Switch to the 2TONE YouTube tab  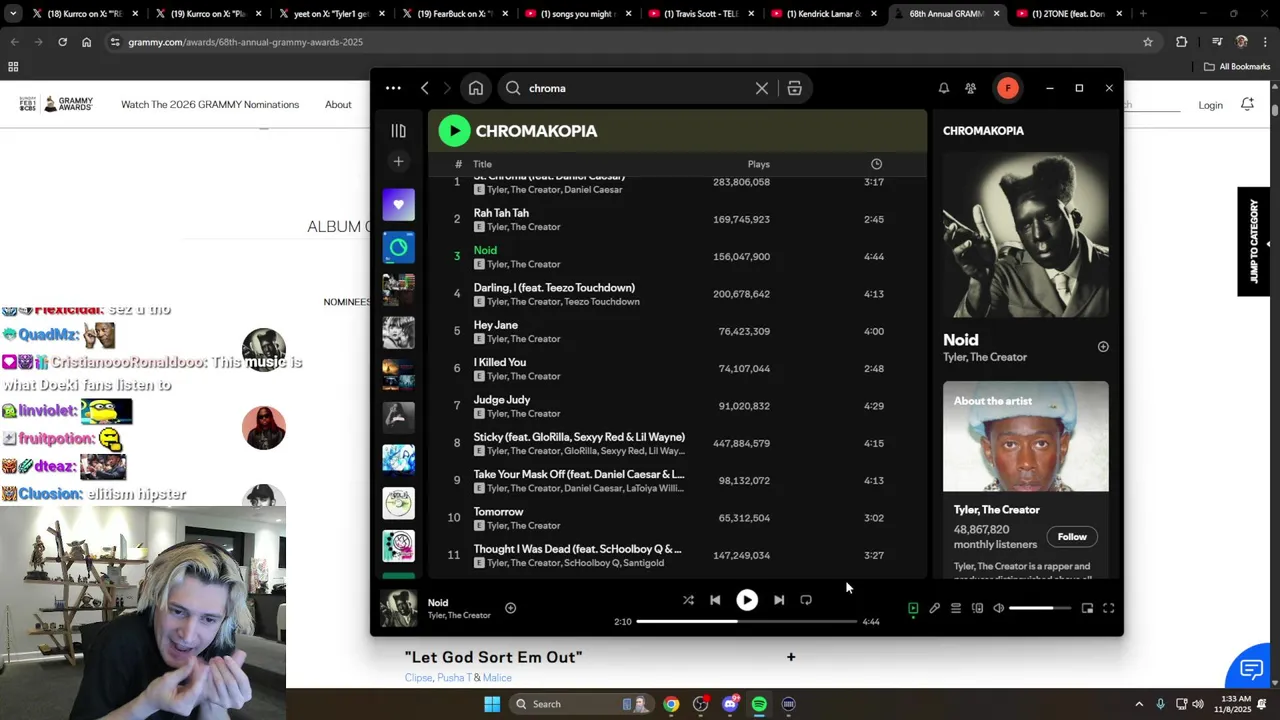[x=1068, y=14]
